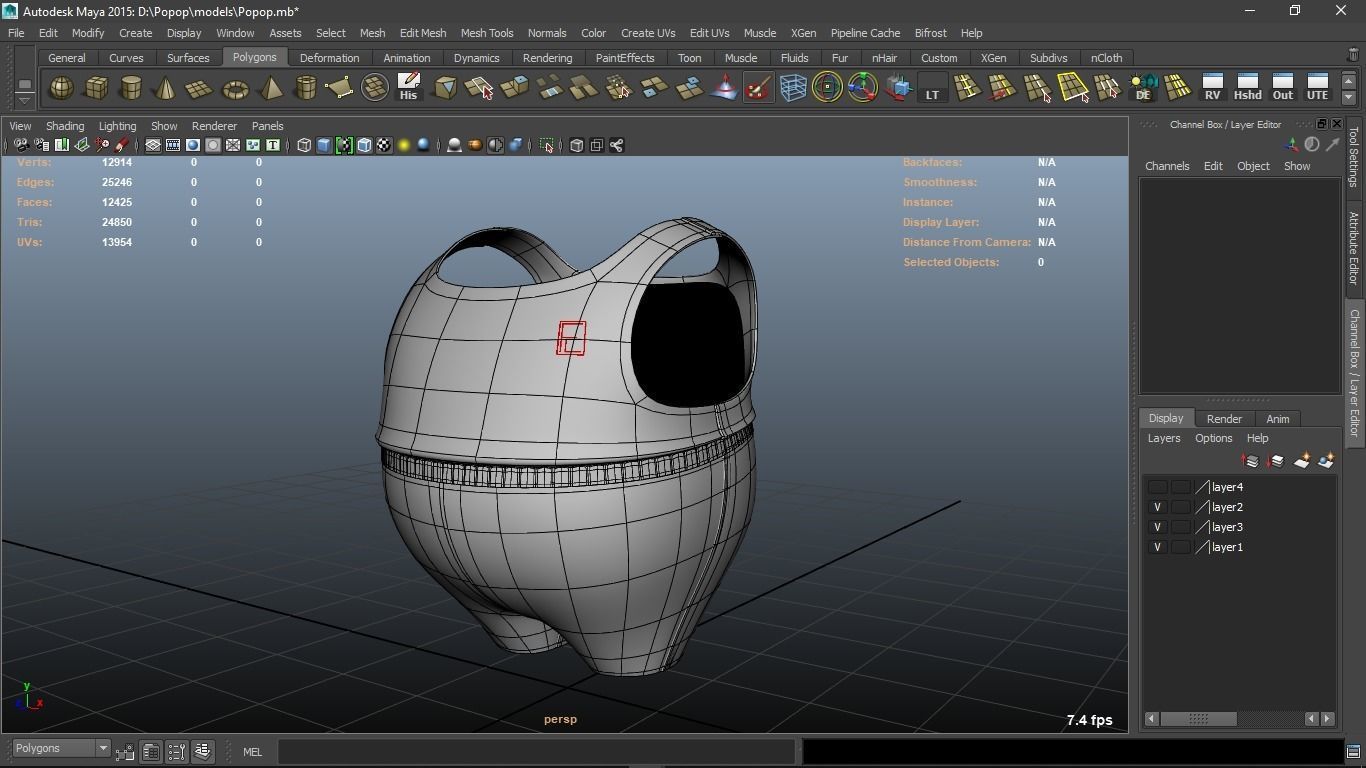
Task: Switch to the Render layer tab
Action: point(1224,419)
